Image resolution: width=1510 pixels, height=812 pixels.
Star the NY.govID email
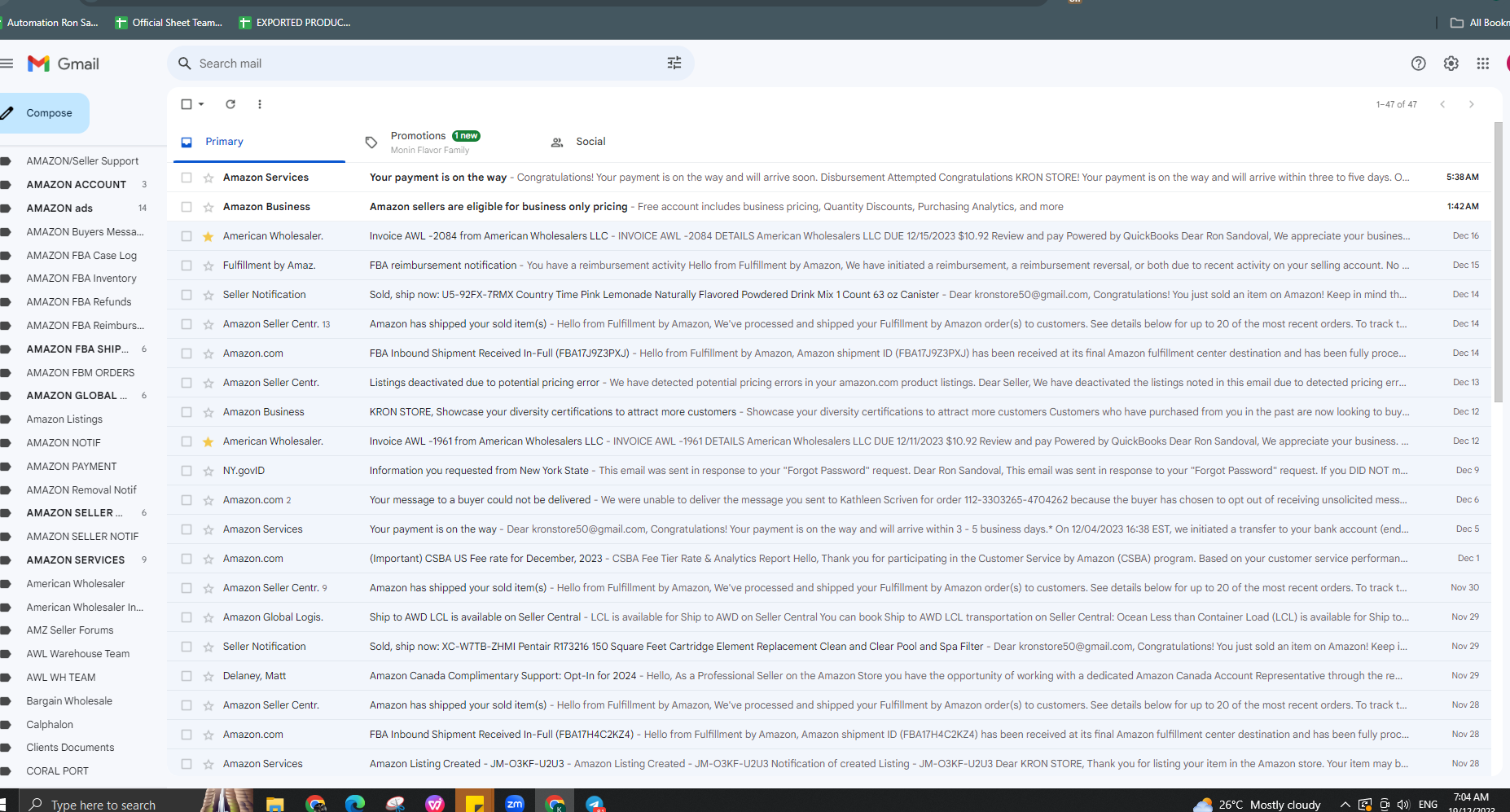tap(209, 471)
